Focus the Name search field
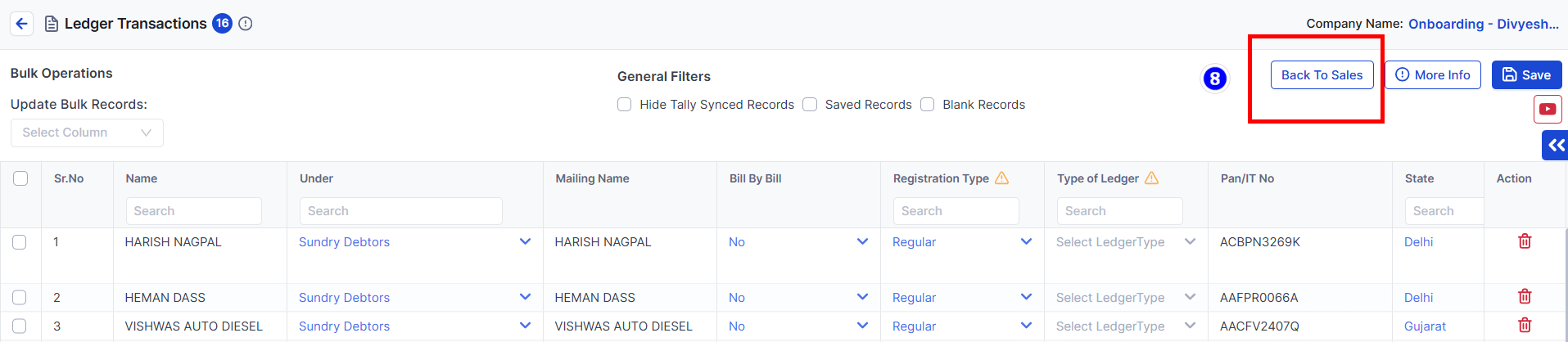The image size is (1568, 342). click(193, 211)
